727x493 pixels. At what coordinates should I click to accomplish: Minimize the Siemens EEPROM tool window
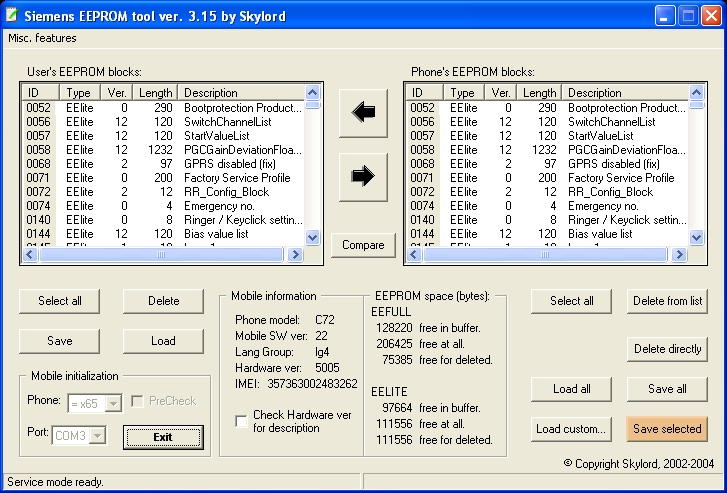665,16
